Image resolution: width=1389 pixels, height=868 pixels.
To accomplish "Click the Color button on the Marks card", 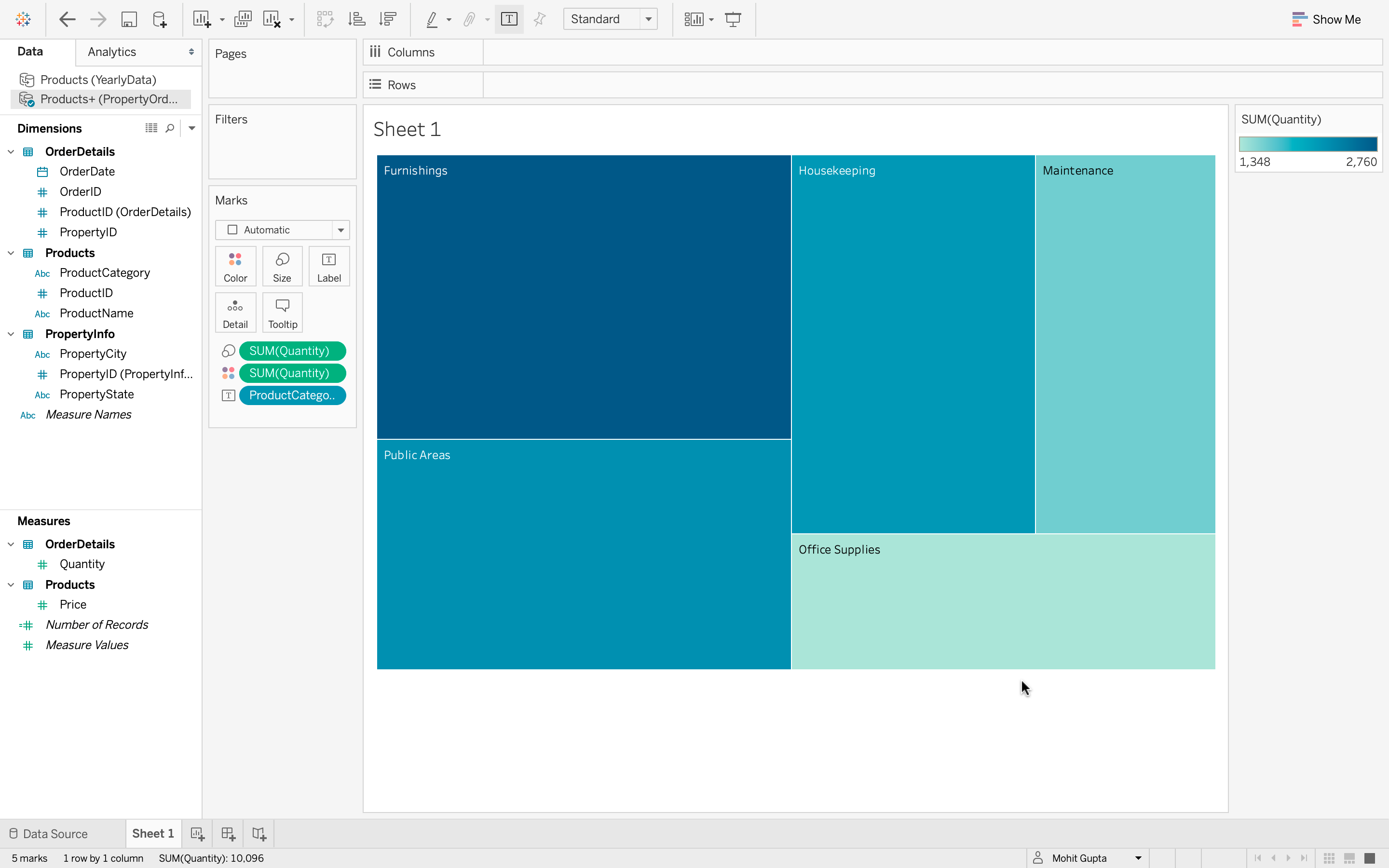I will point(235,266).
